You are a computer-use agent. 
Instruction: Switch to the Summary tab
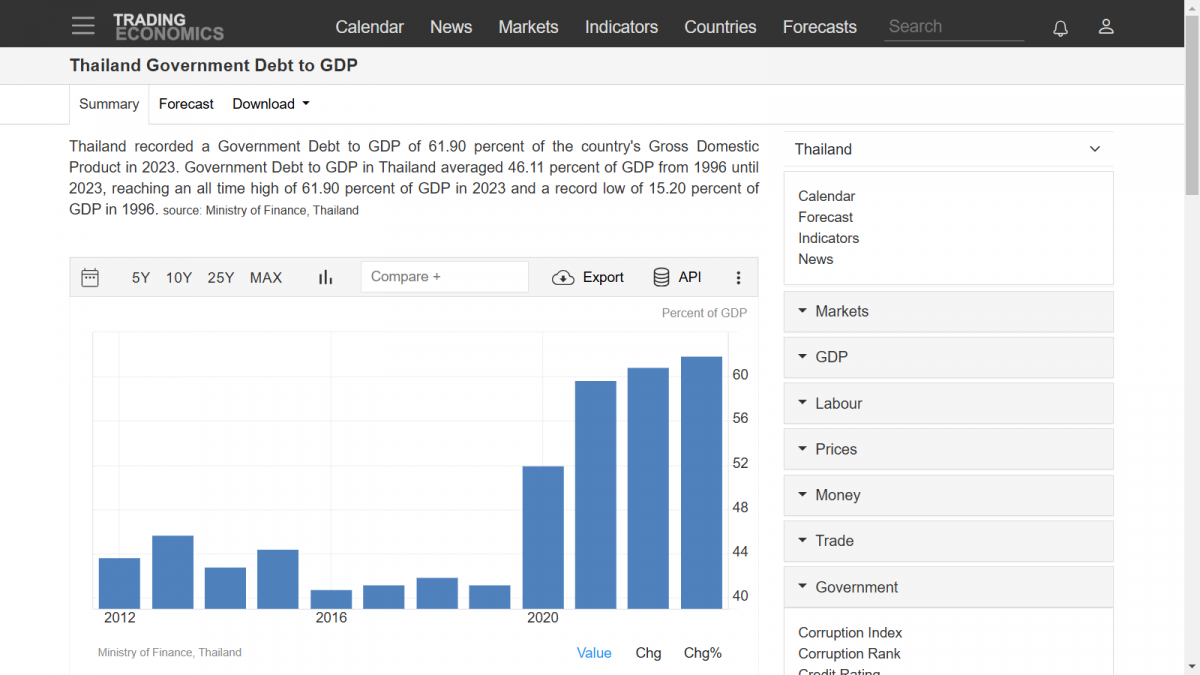coord(109,104)
